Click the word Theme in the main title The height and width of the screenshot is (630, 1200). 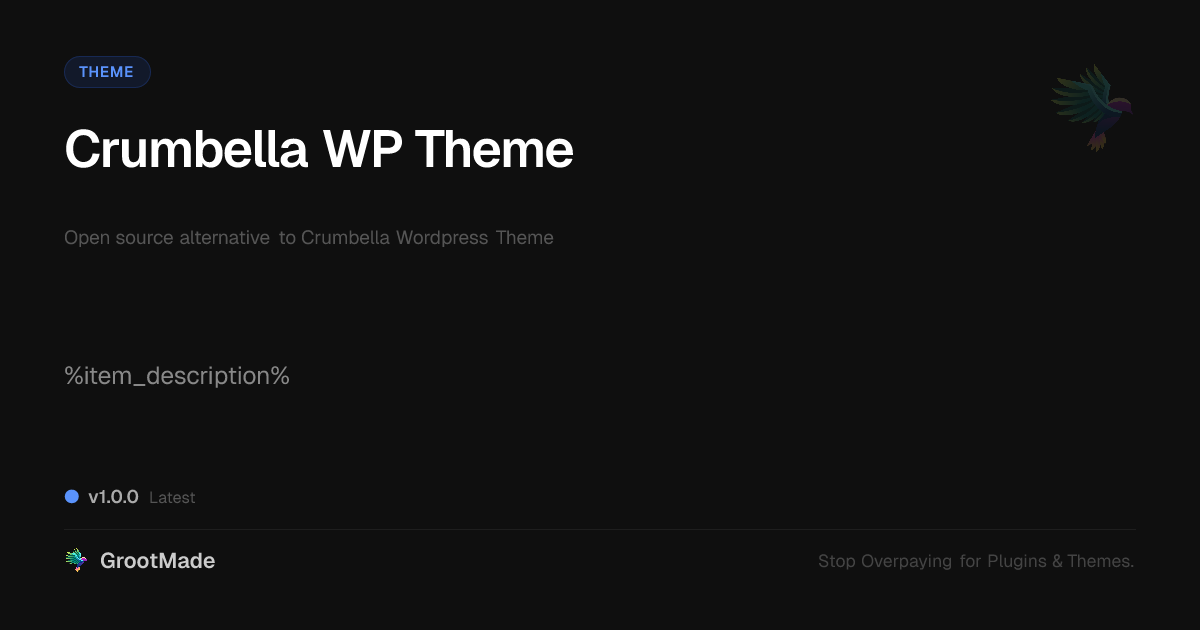(x=495, y=149)
